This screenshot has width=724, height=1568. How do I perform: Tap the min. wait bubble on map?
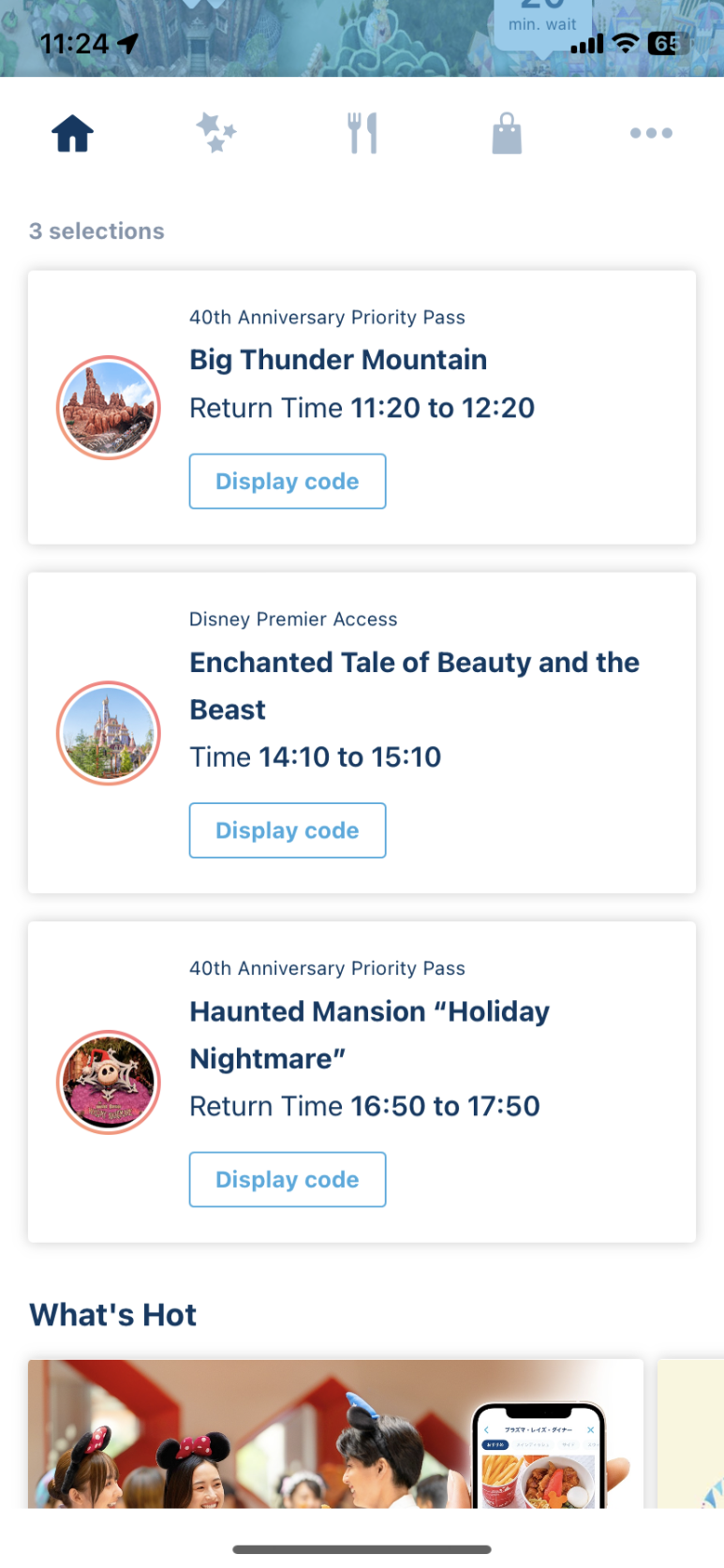(542, 21)
